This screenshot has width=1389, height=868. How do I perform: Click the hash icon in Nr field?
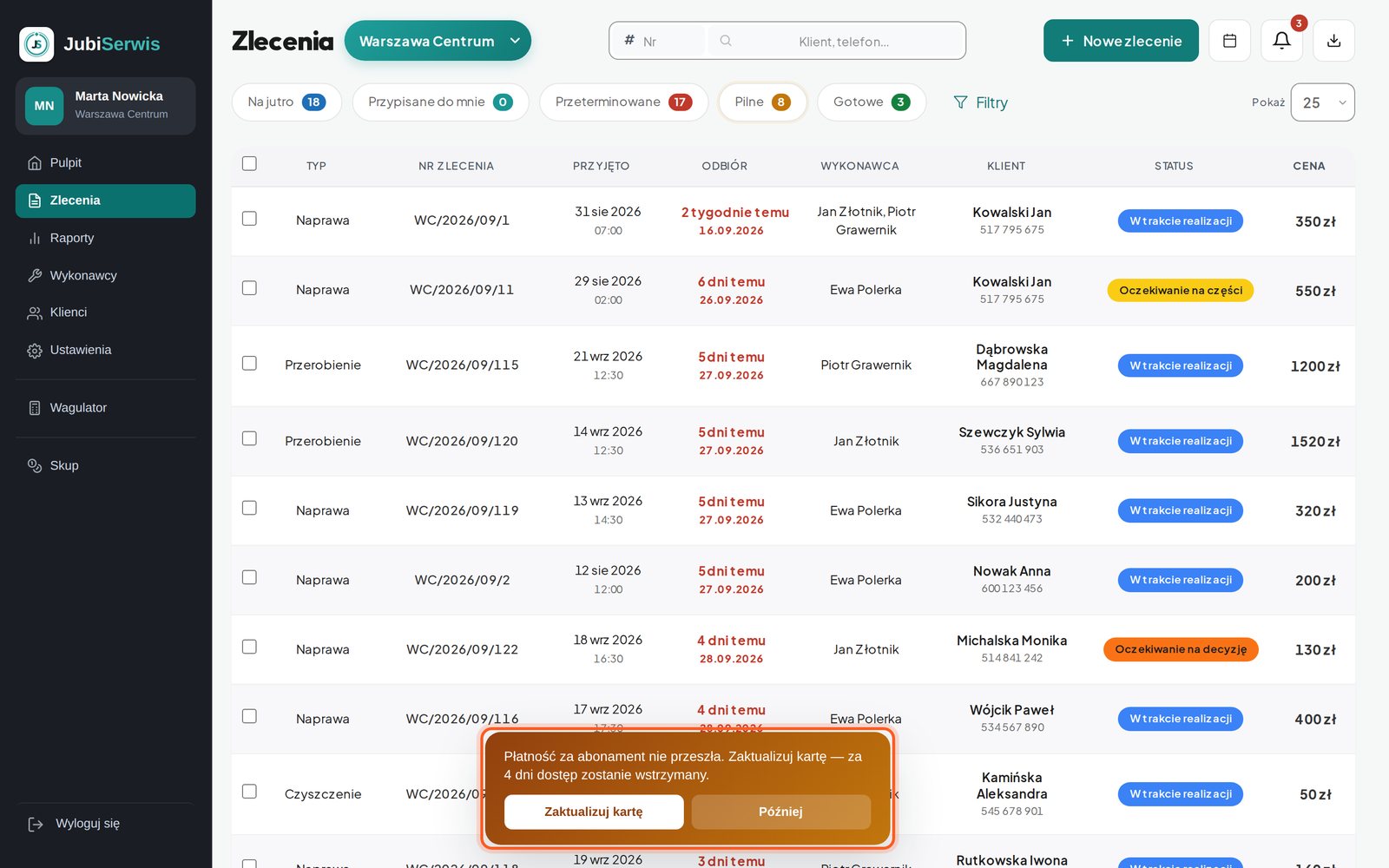[x=629, y=40]
